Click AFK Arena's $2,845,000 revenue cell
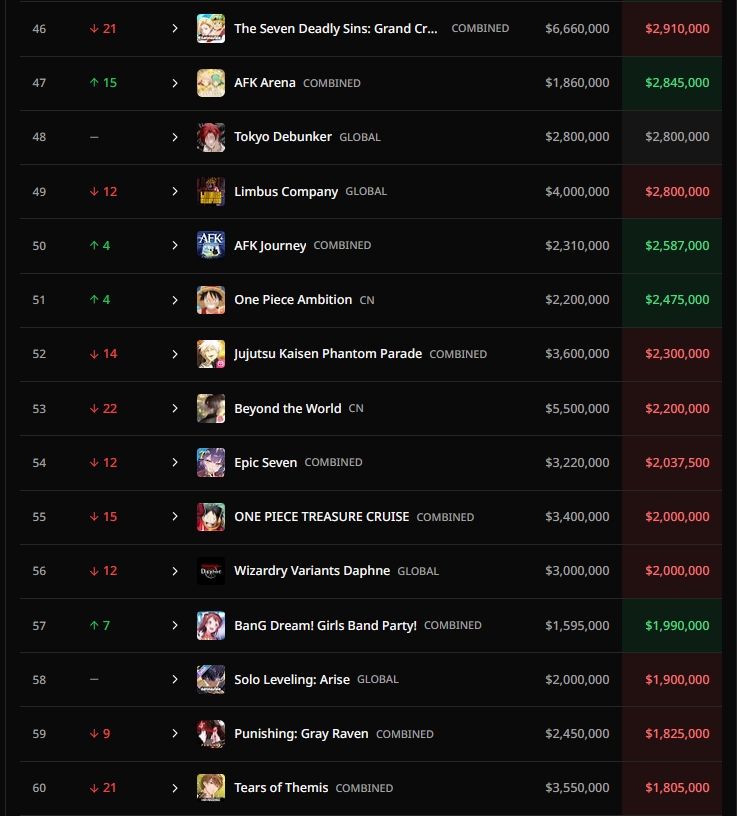Screen dimensions: 737x816 [677, 83]
